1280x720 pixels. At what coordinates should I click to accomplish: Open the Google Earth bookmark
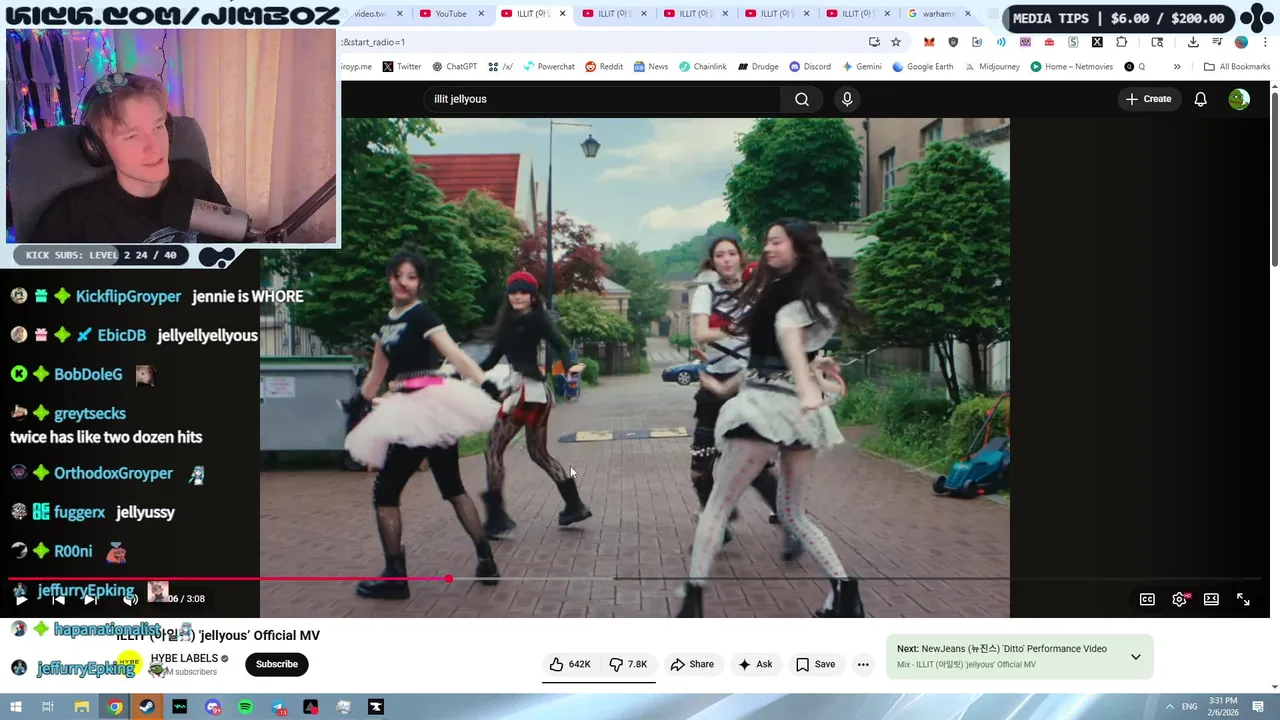(923, 67)
